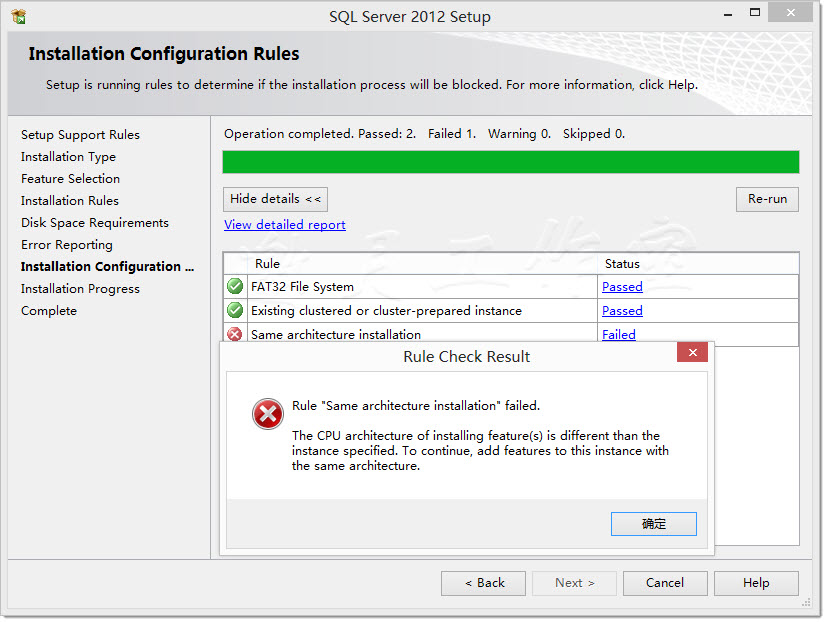Select Feature Selection step

coord(71,179)
